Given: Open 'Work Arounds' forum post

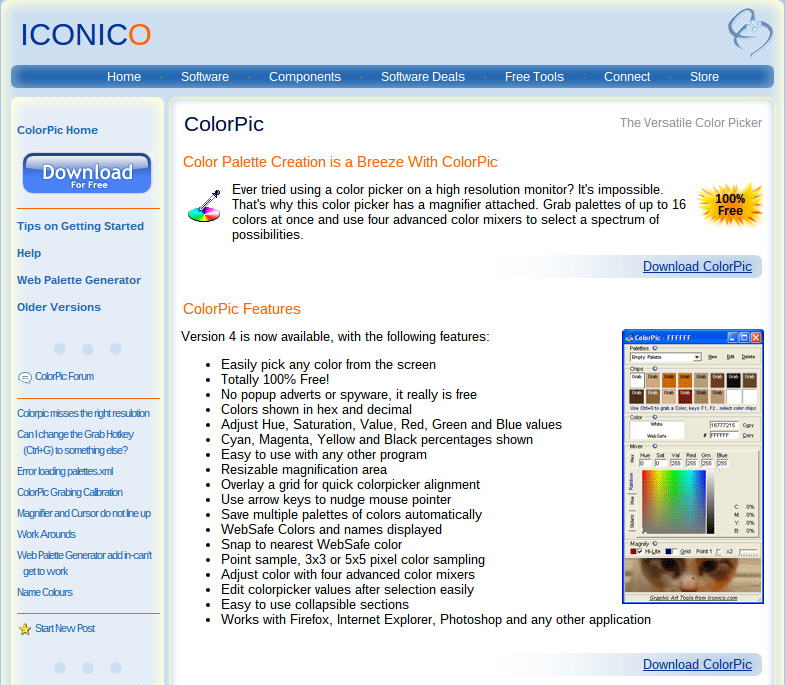Looking at the screenshot, I should (x=46, y=535).
